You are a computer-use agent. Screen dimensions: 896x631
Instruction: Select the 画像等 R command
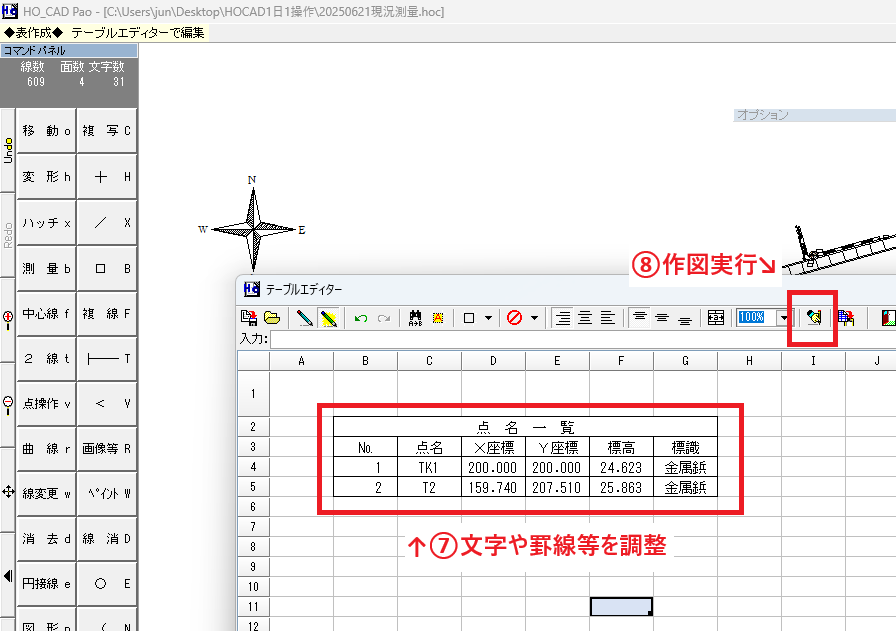(106, 449)
